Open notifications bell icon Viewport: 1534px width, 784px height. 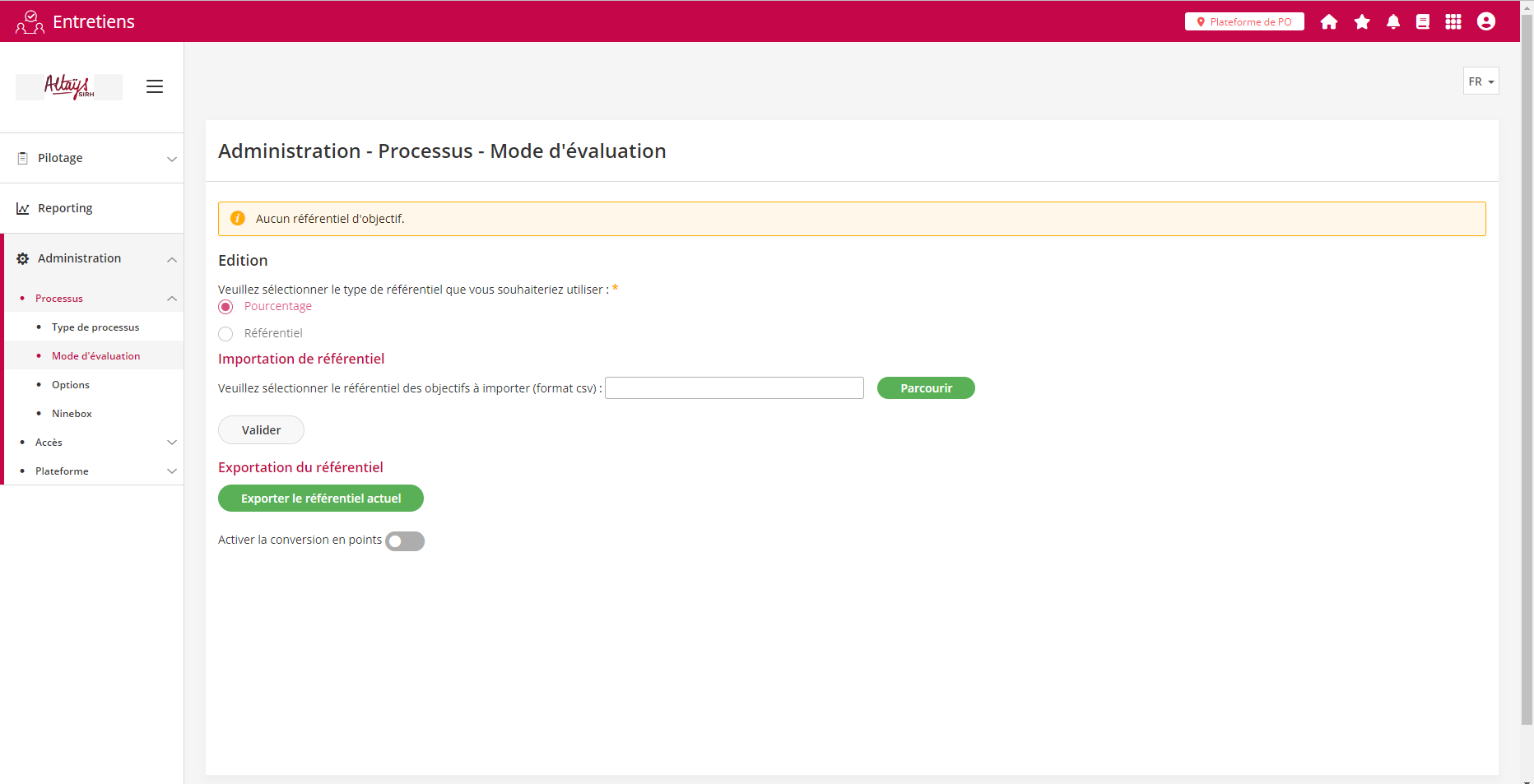pyautogui.click(x=1393, y=22)
